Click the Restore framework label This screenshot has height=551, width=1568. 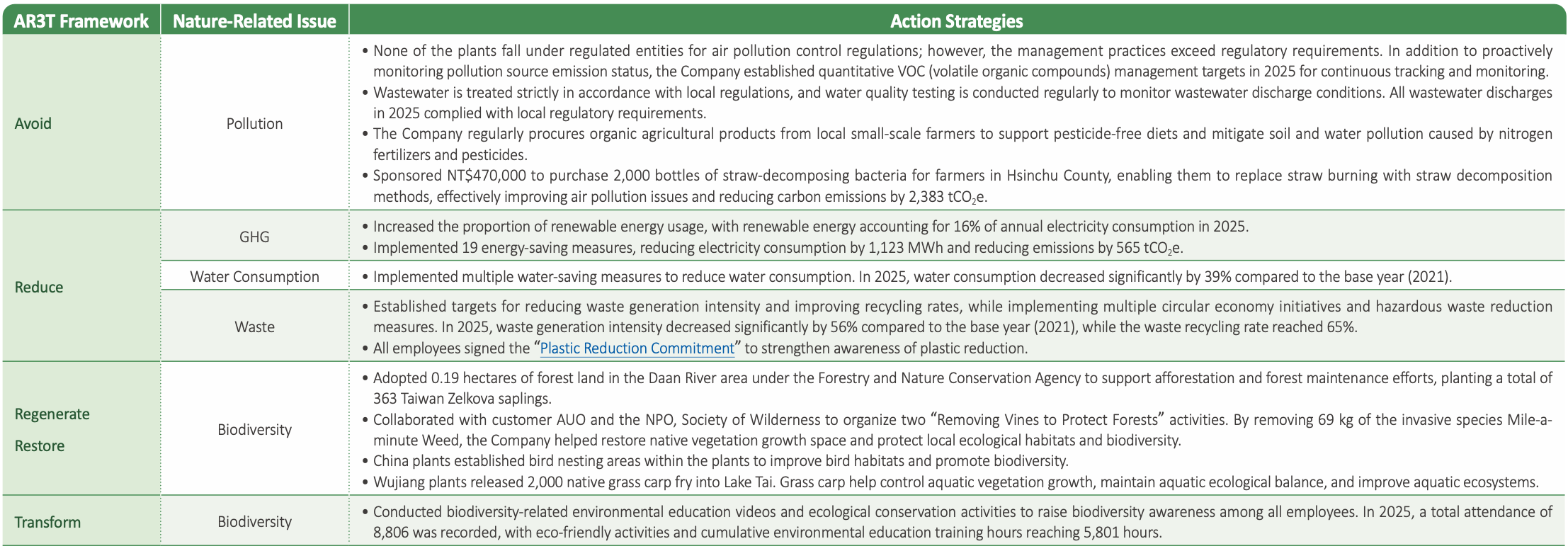point(40,446)
